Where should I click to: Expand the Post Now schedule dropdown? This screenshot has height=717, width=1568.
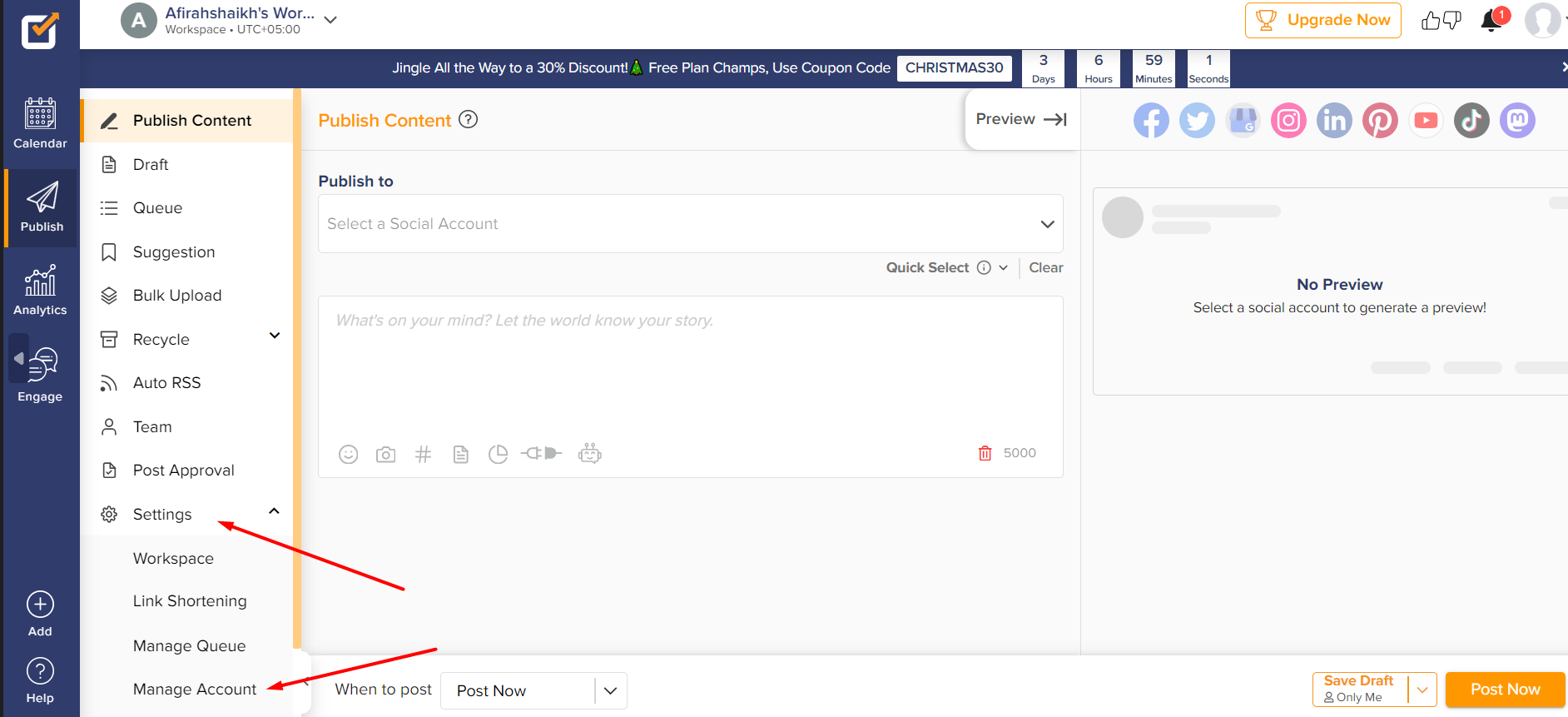610,690
